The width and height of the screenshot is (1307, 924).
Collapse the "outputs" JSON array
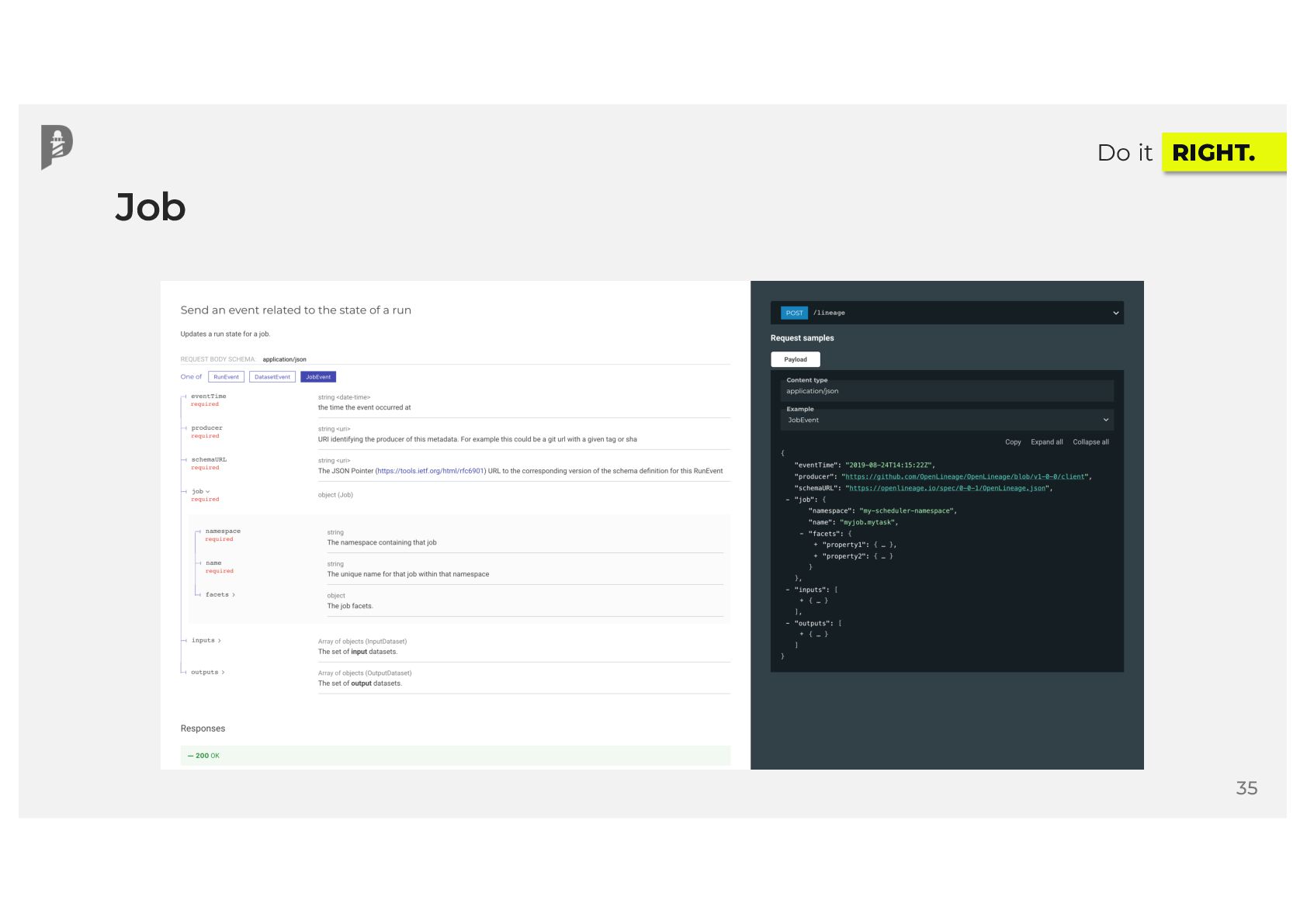point(788,624)
